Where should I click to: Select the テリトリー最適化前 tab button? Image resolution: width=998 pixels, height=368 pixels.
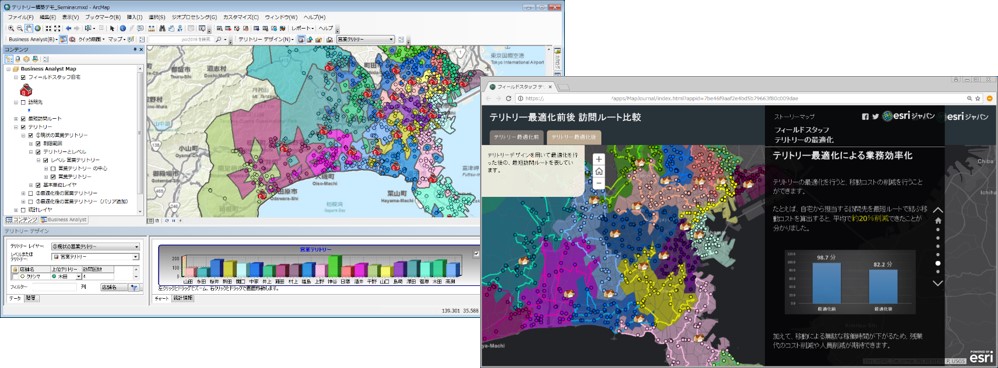pos(517,137)
